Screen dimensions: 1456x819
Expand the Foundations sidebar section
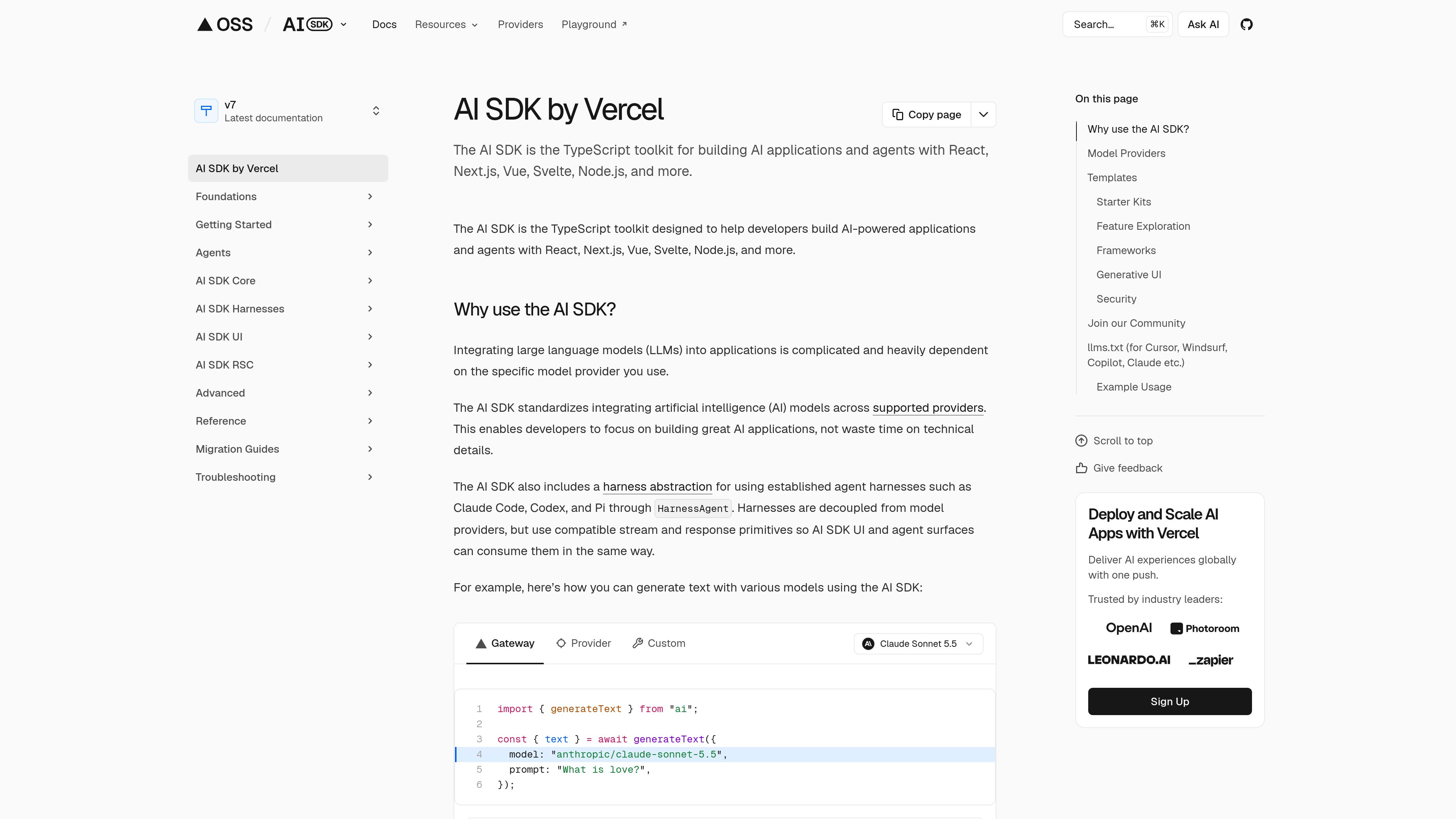pos(288,197)
